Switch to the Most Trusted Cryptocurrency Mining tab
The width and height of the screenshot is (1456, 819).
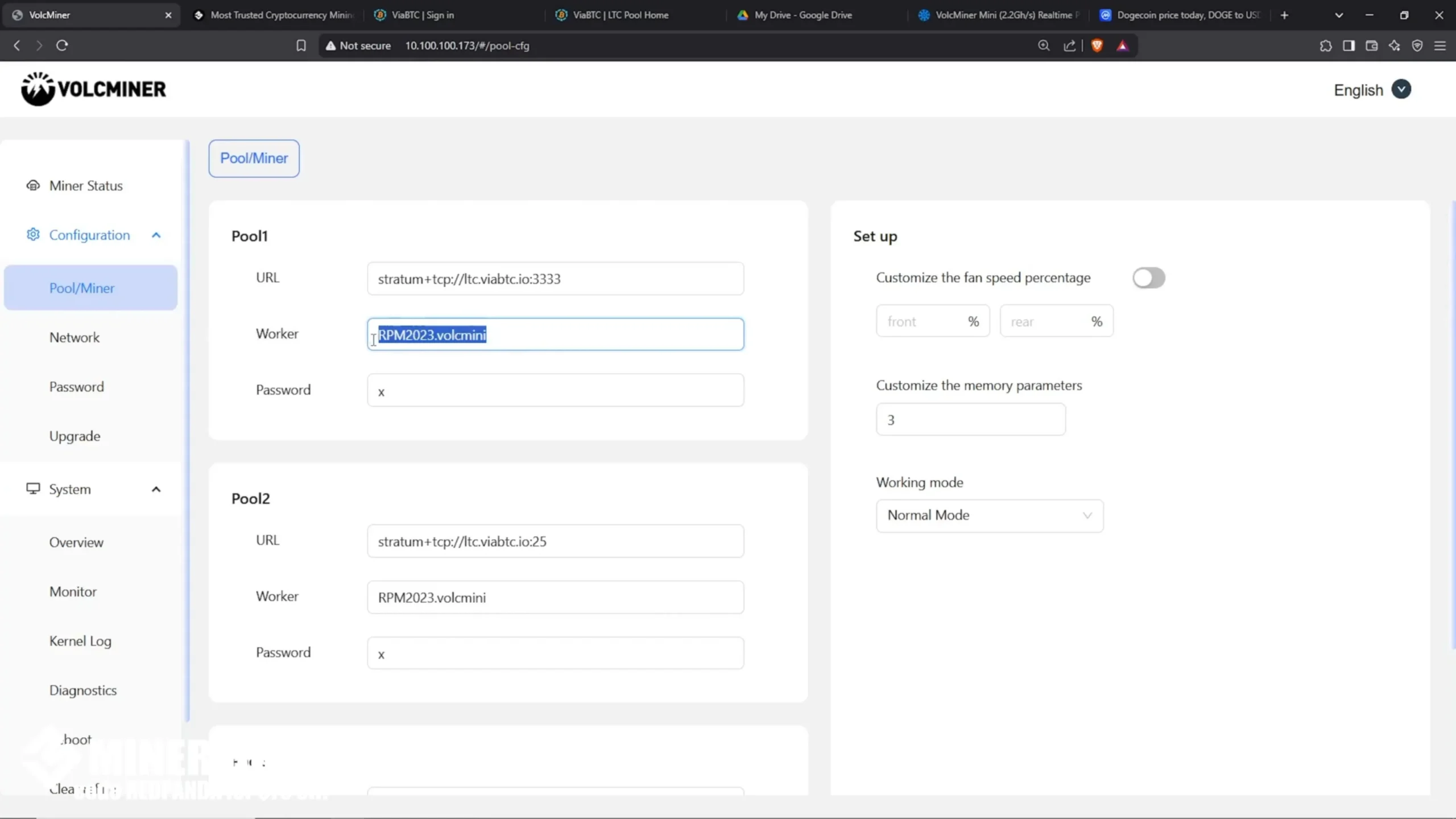[274, 15]
